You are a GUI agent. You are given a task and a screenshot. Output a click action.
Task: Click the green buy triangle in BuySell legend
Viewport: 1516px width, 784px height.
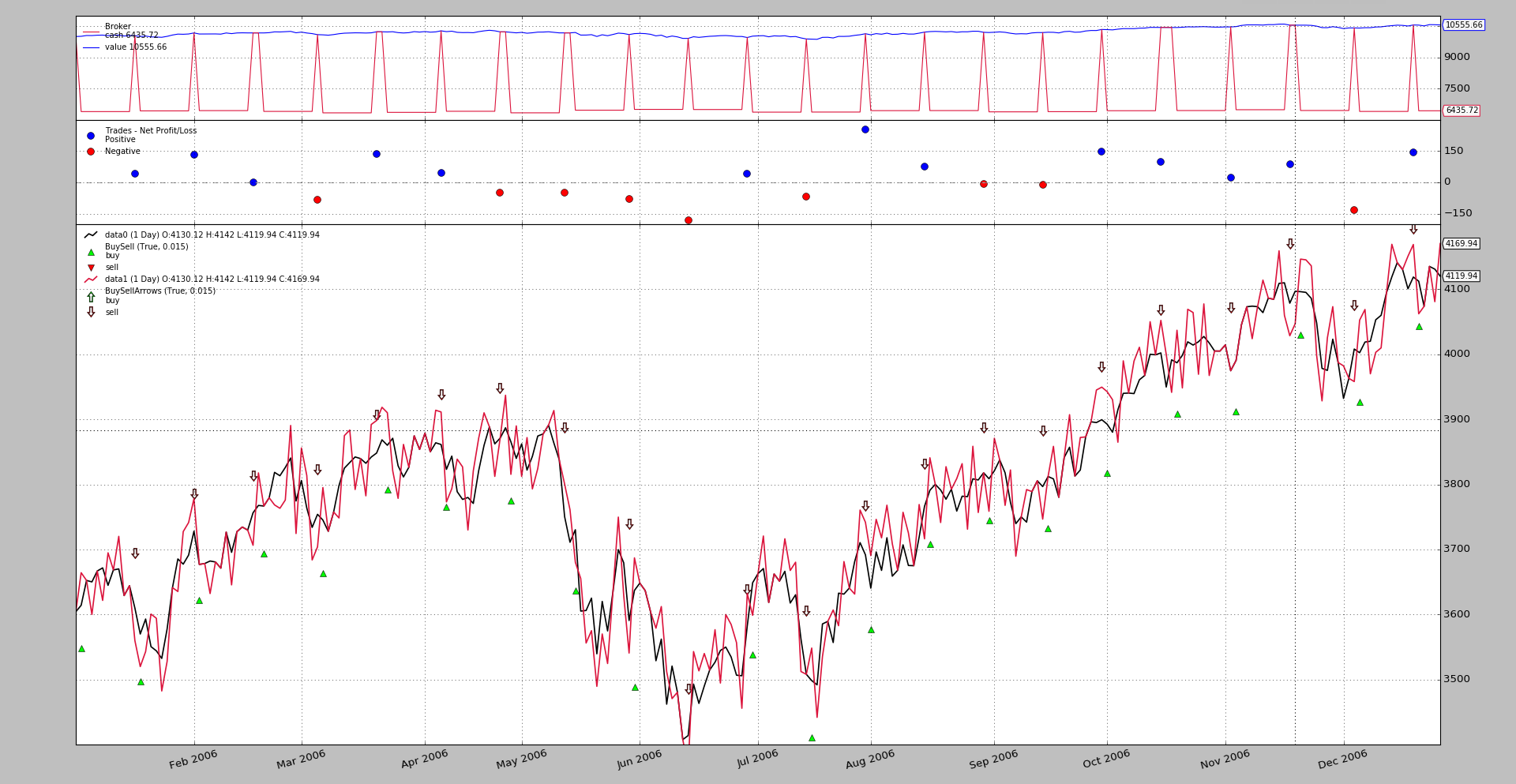coord(91,253)
